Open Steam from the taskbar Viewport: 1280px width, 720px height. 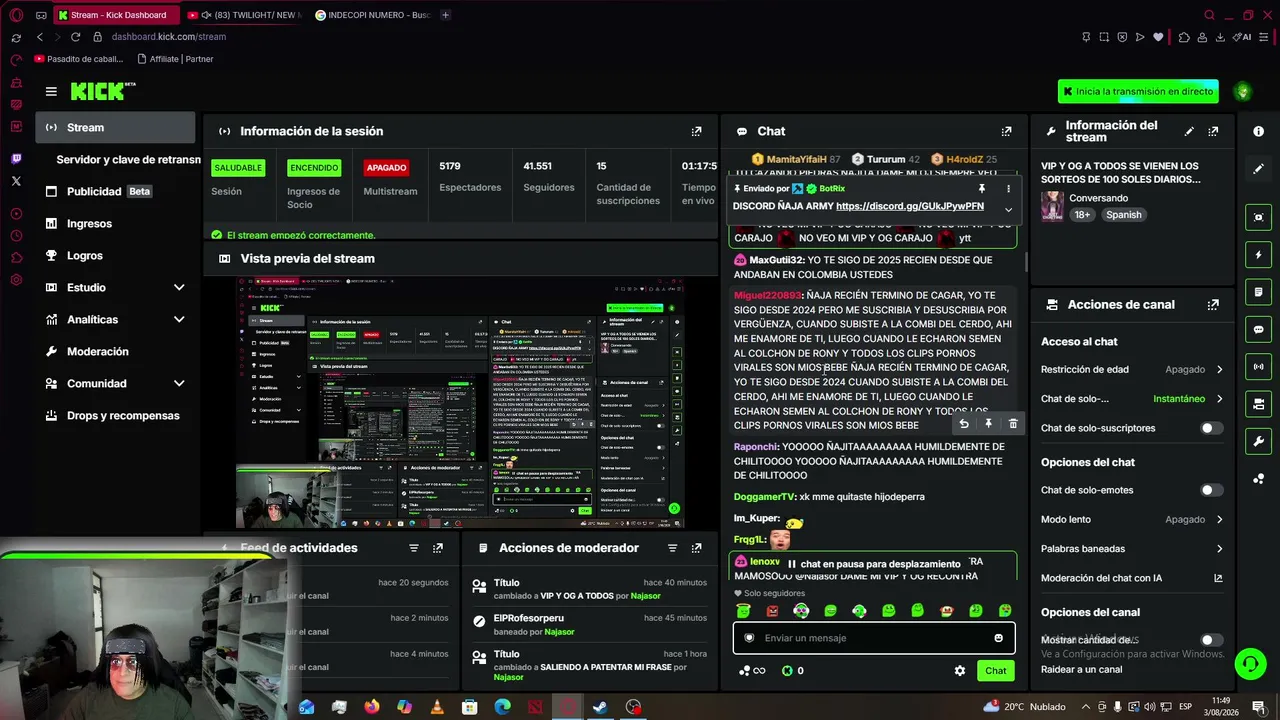600,707
